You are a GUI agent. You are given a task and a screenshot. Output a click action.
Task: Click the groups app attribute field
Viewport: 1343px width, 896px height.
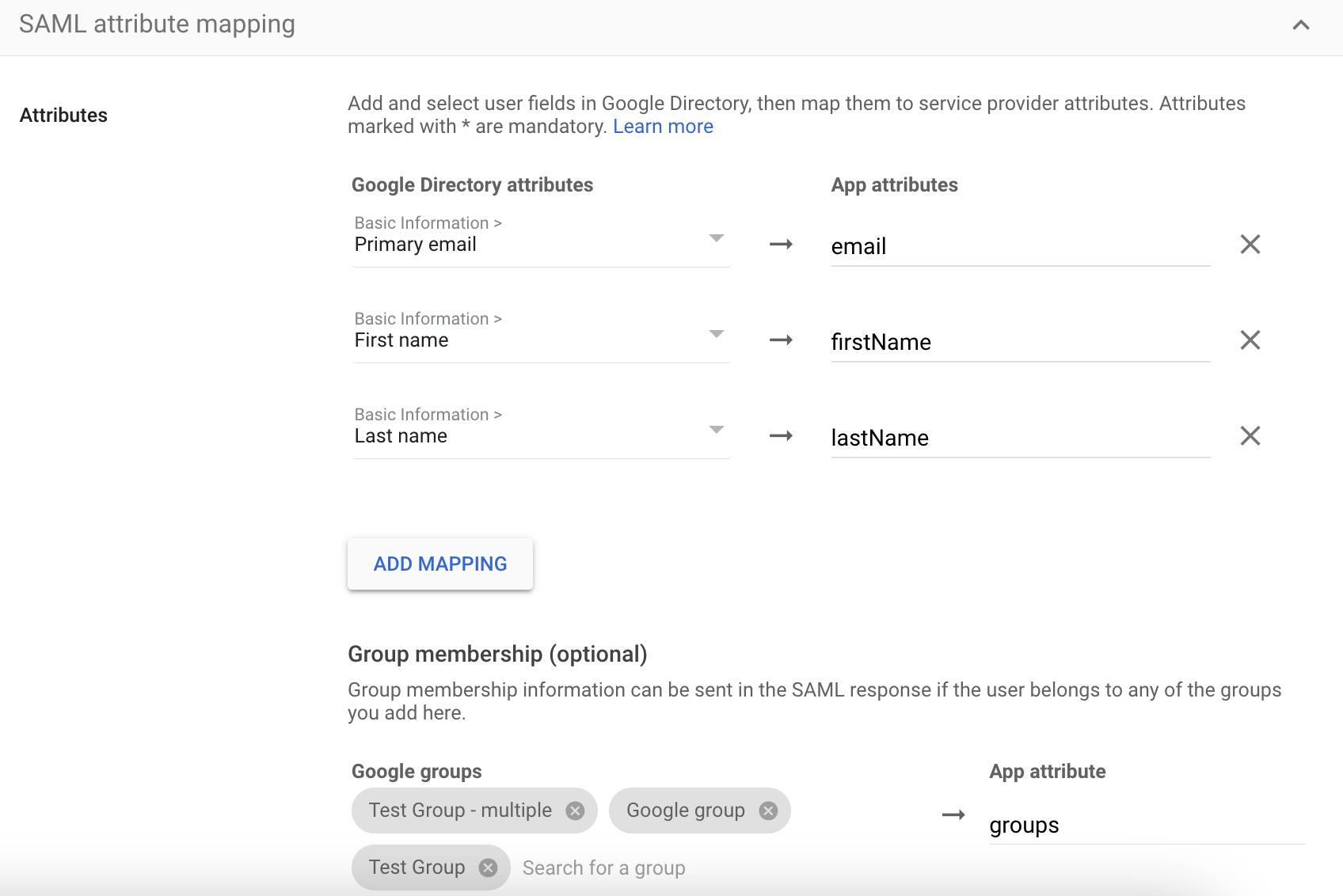pos(1145,826)
